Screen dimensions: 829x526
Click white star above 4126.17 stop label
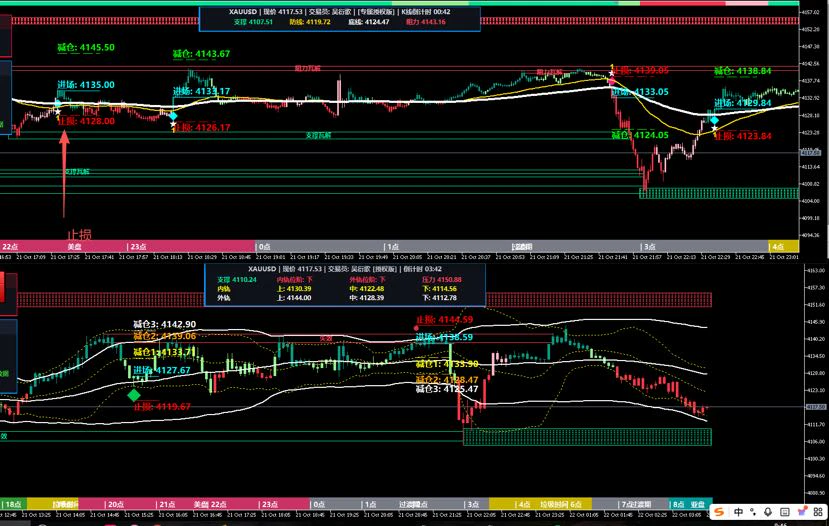tap(173, 124)
